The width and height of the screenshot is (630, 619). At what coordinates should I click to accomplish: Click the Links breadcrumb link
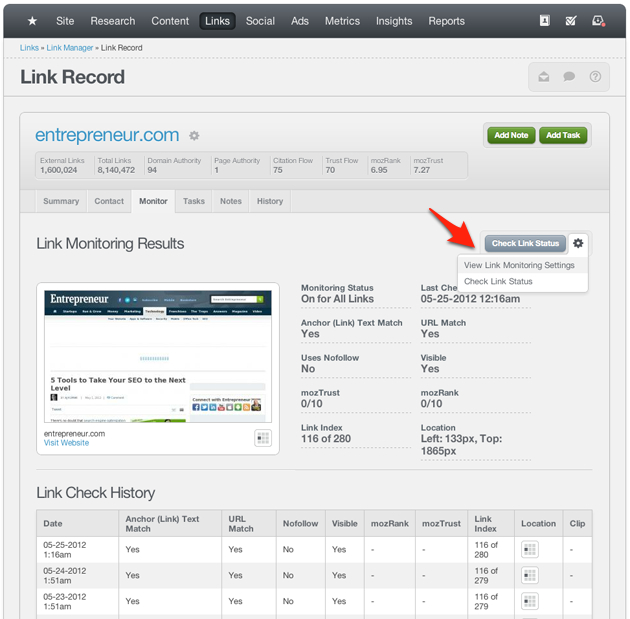(29, 48)
